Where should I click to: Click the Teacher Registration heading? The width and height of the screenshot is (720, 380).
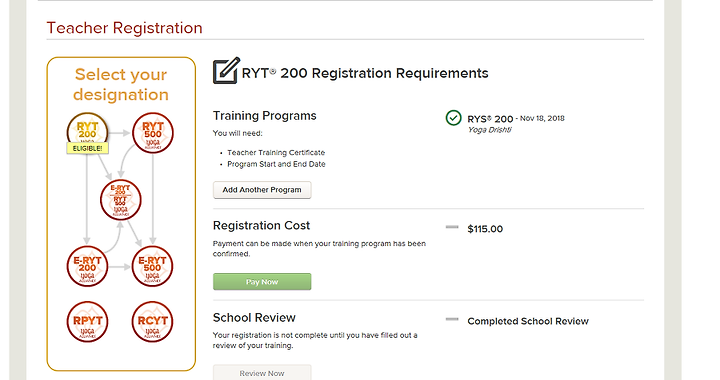pos(124,28)
